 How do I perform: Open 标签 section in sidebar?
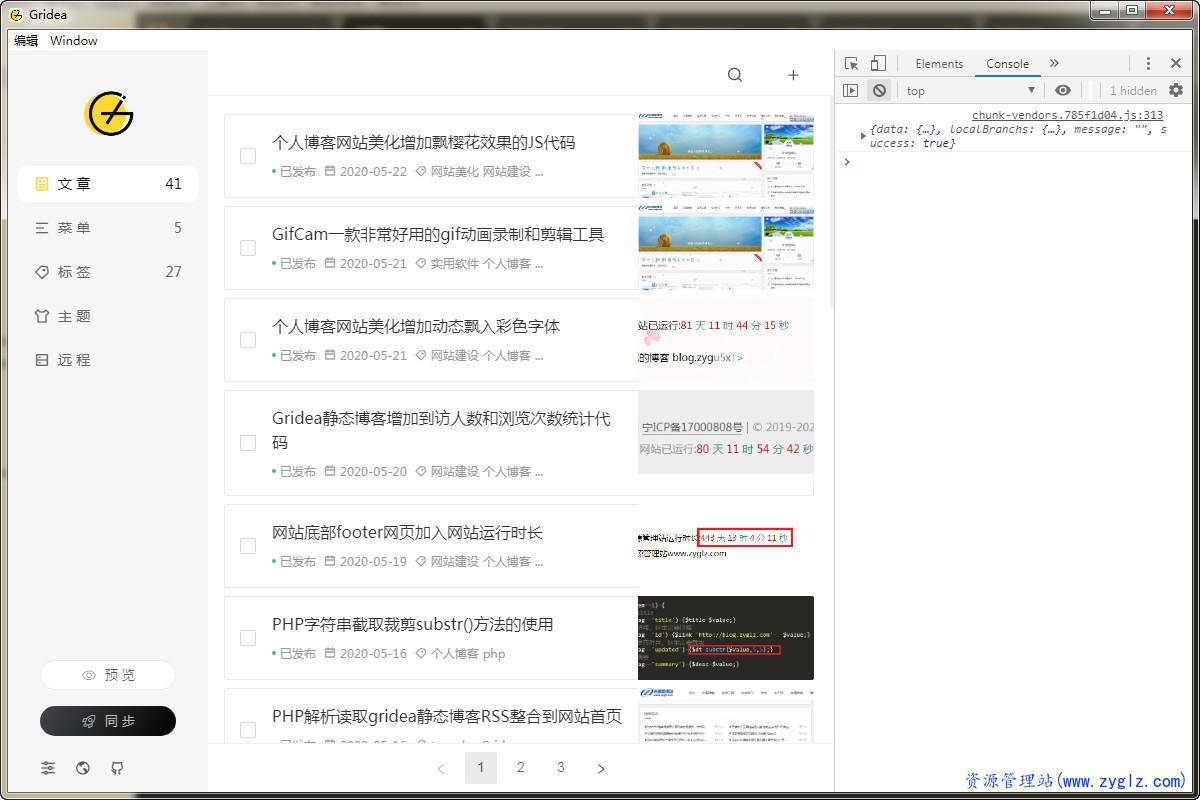click(x=108, y=272)
